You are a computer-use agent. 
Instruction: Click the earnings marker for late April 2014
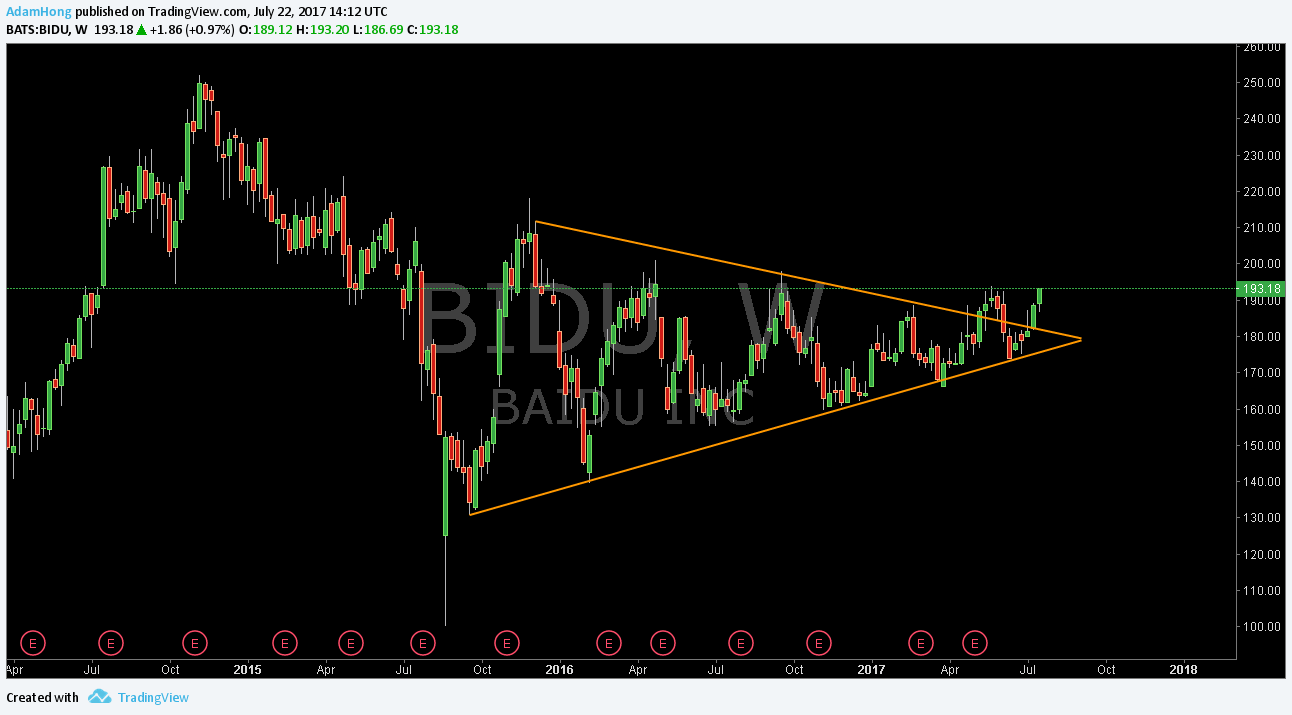(x=33, y=641)
